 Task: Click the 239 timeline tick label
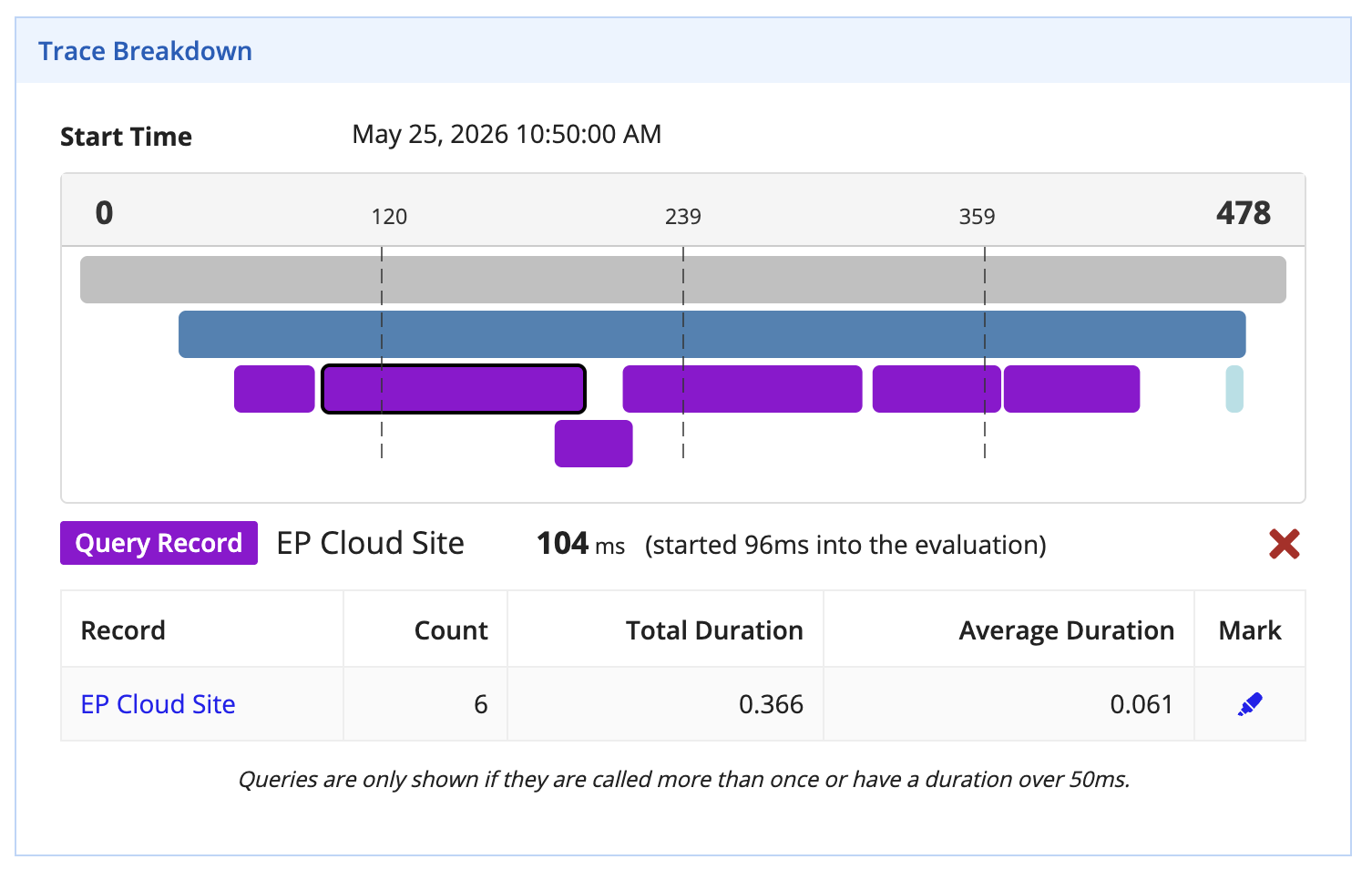(x=683, y=217)
